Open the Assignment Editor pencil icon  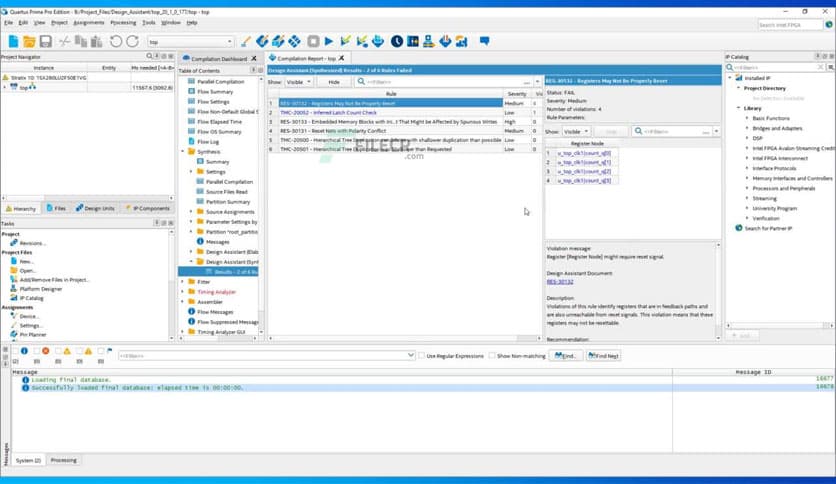coord(246,42)
